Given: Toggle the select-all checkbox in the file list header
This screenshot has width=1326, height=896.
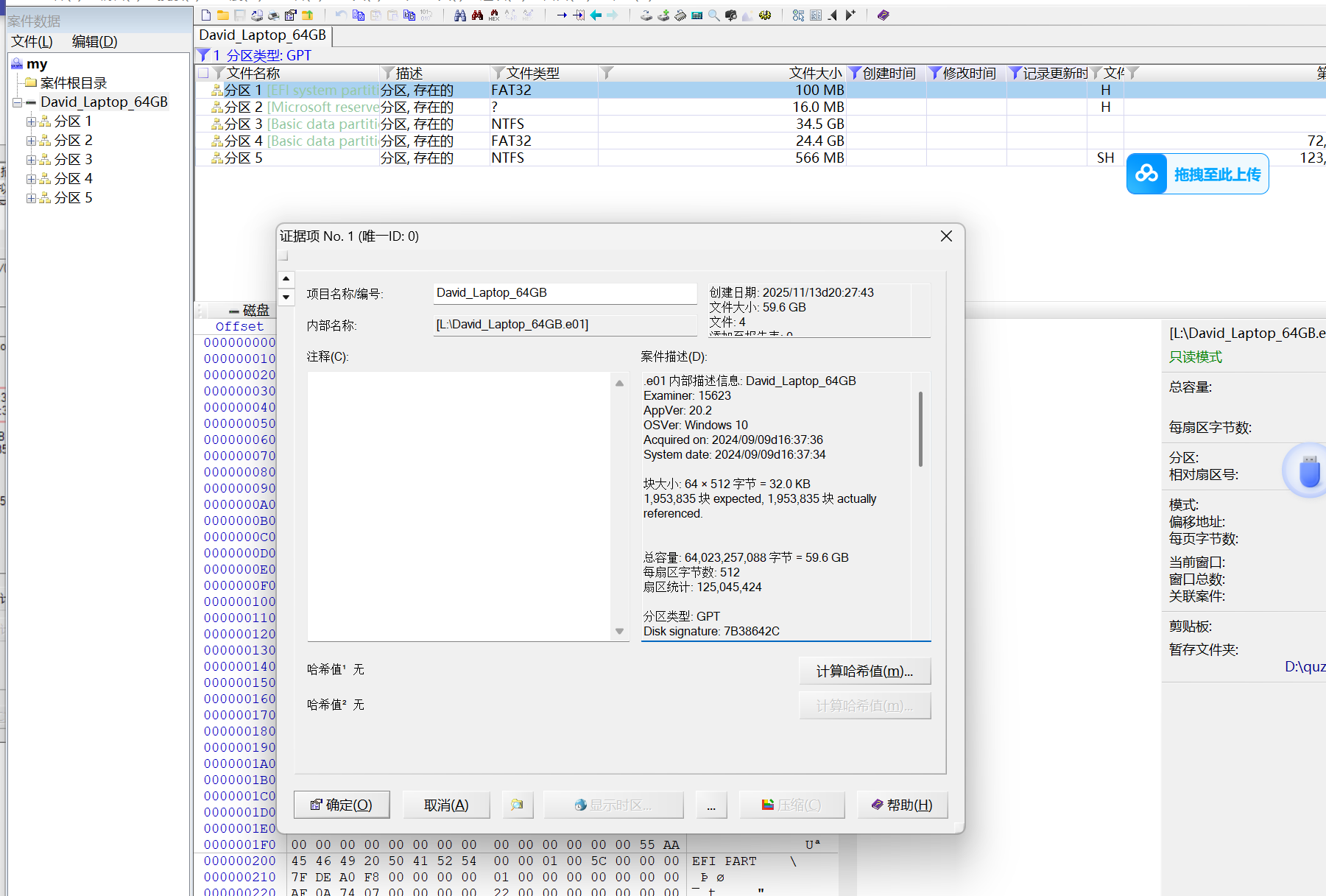Looking at the screenshot, I should [x=205, y=73].
